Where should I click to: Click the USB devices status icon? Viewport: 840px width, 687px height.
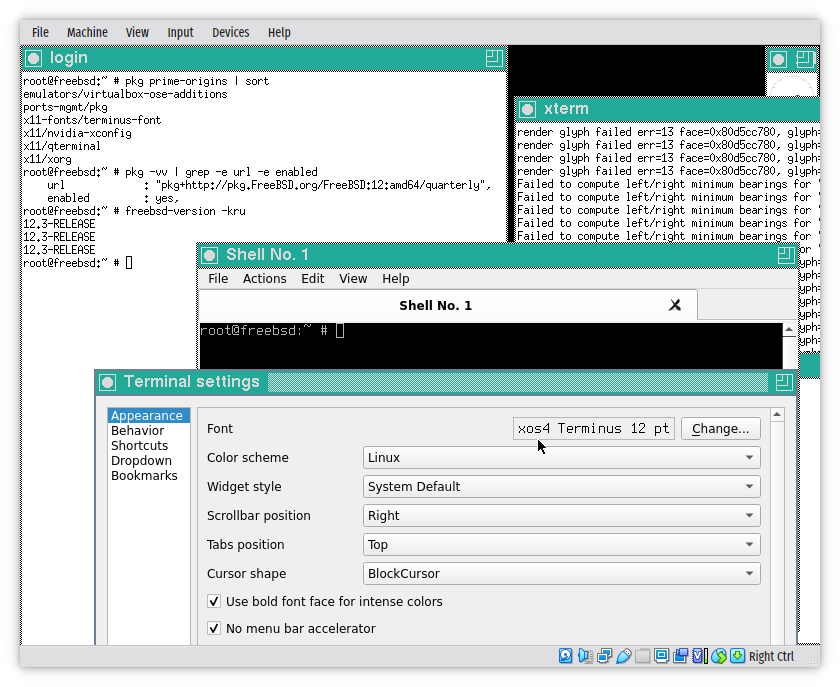pyautogui.click(x=623, y=656)
